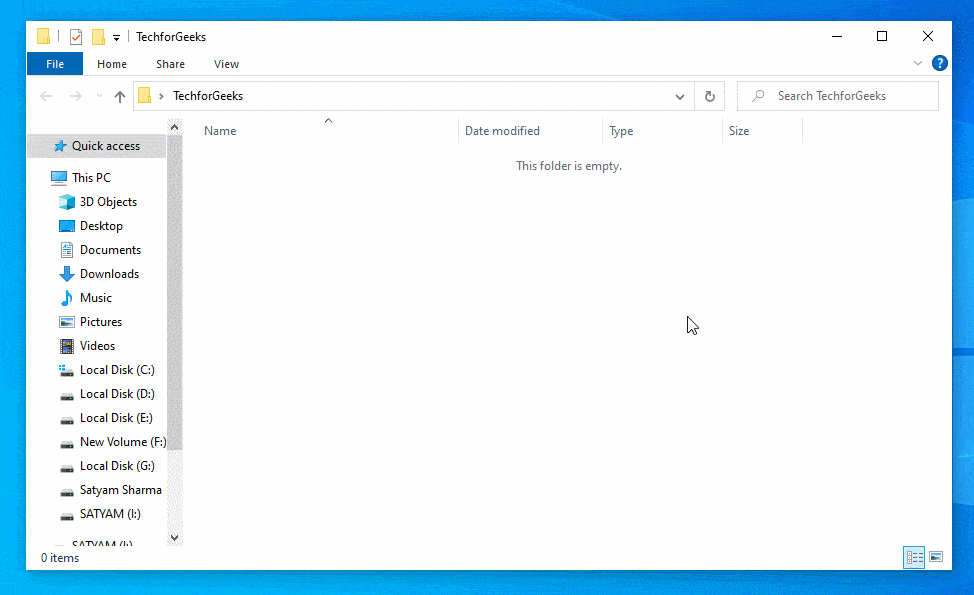Open Music in the navigation pane

point(97,298)
